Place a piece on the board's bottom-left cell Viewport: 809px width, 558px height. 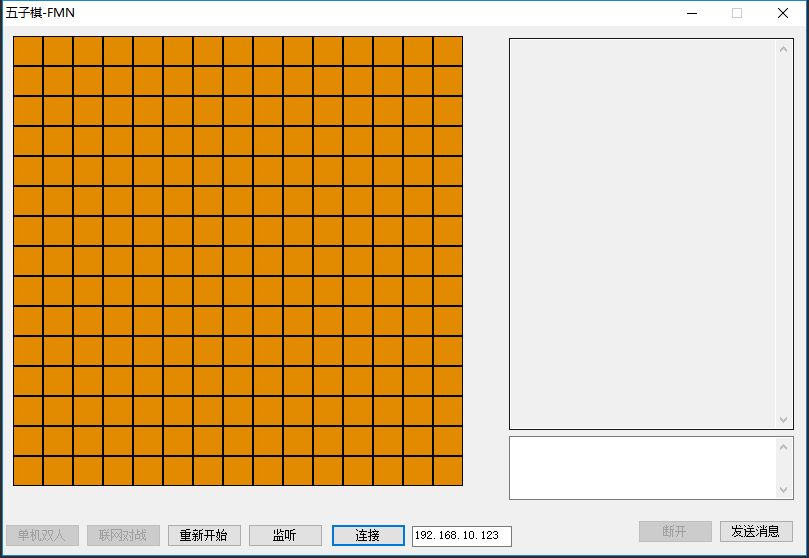(28, 471)
